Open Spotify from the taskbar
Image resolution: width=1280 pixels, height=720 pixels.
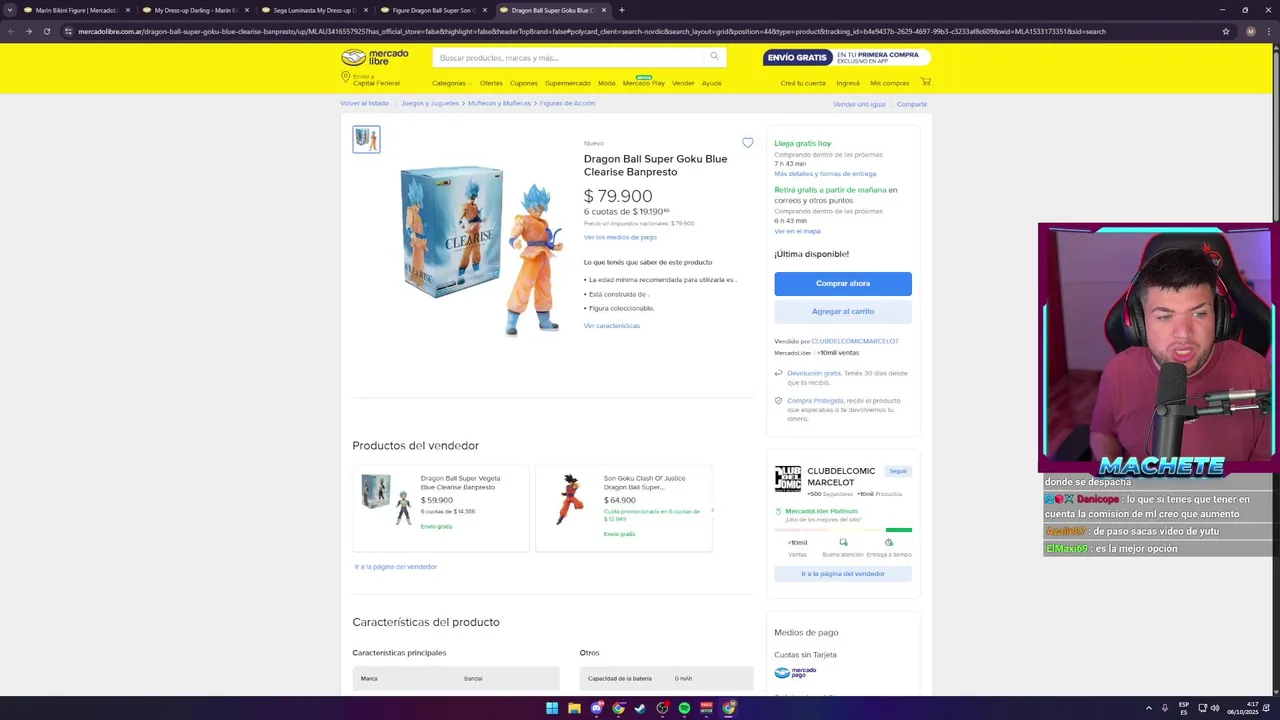pos(684,708)
